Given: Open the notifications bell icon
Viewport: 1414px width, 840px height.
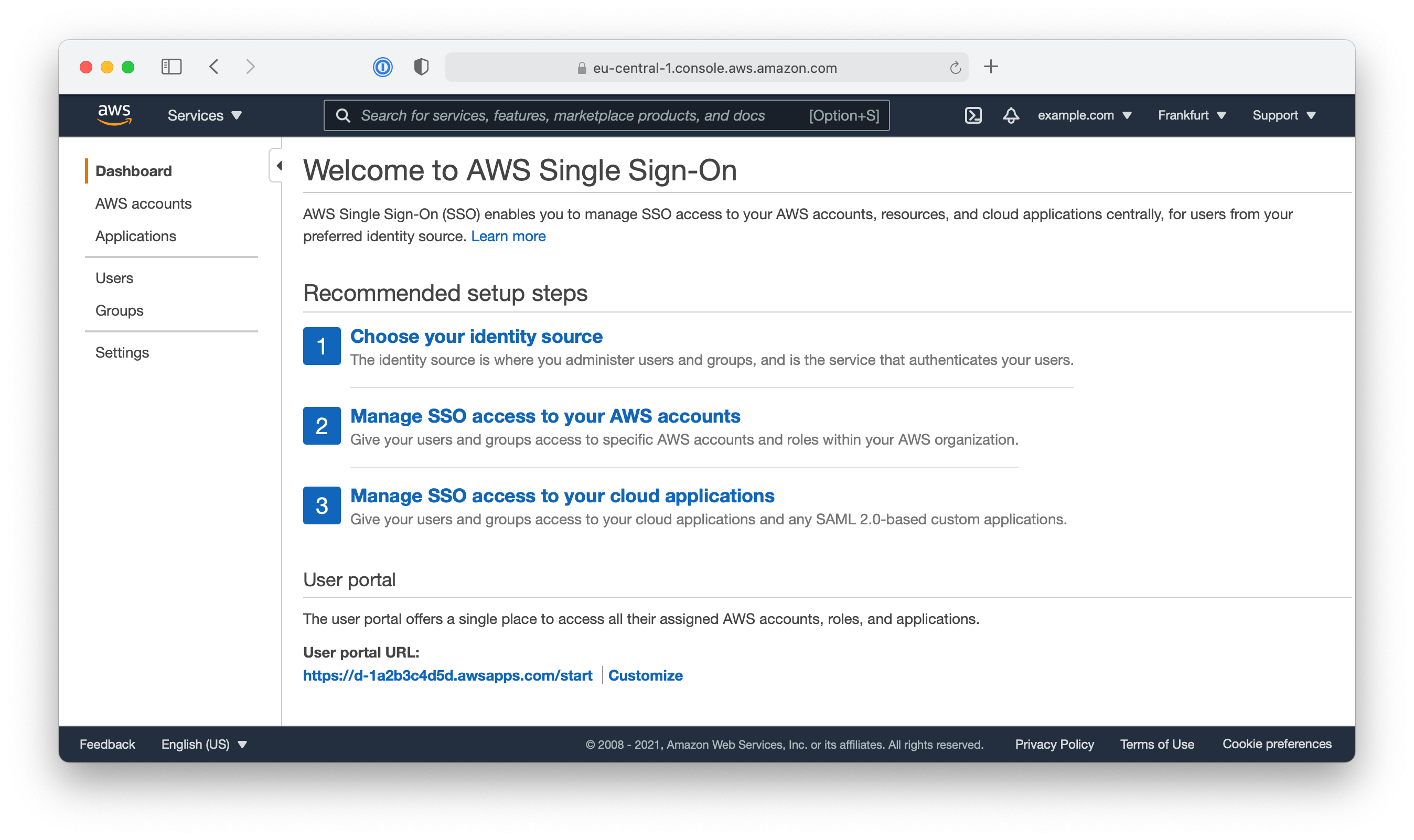Looking at the screenshot, I should 1010,115.
